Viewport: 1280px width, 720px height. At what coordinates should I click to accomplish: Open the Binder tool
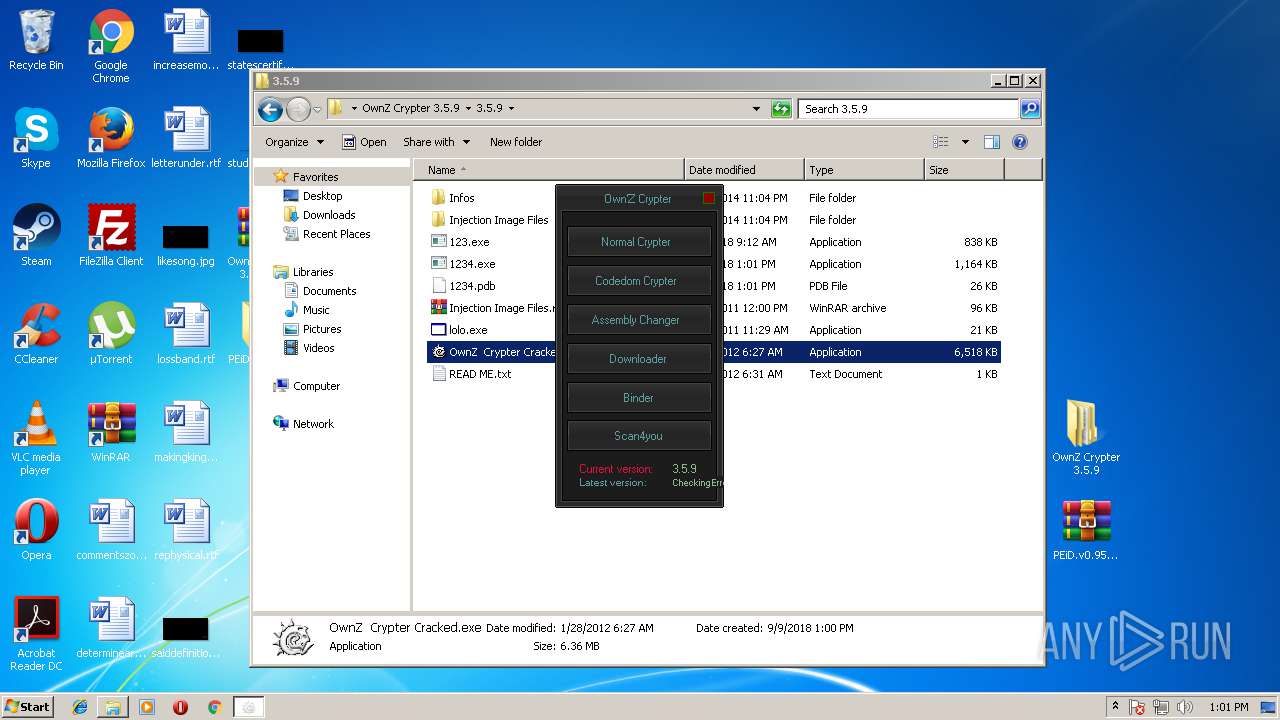pos(639,398)
